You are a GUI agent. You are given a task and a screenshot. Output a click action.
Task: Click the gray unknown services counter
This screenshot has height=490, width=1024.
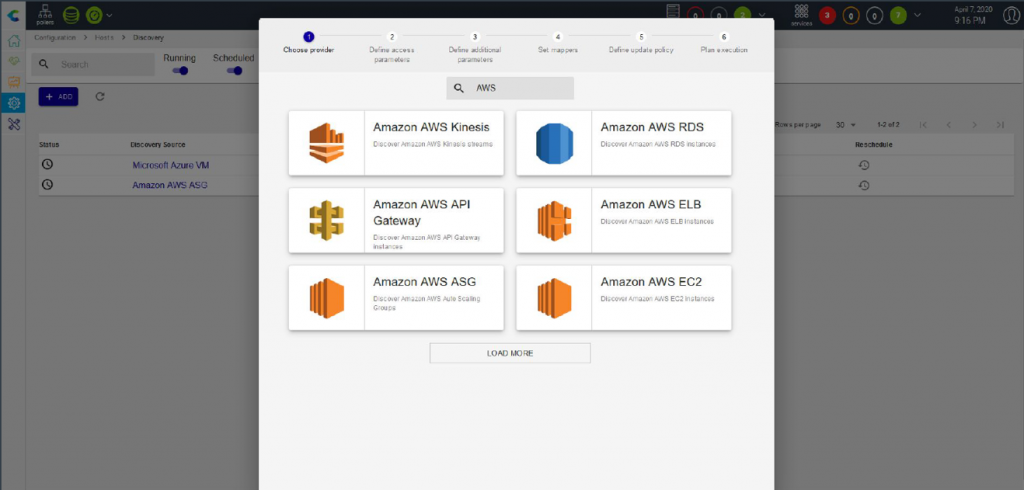point(874,14)
